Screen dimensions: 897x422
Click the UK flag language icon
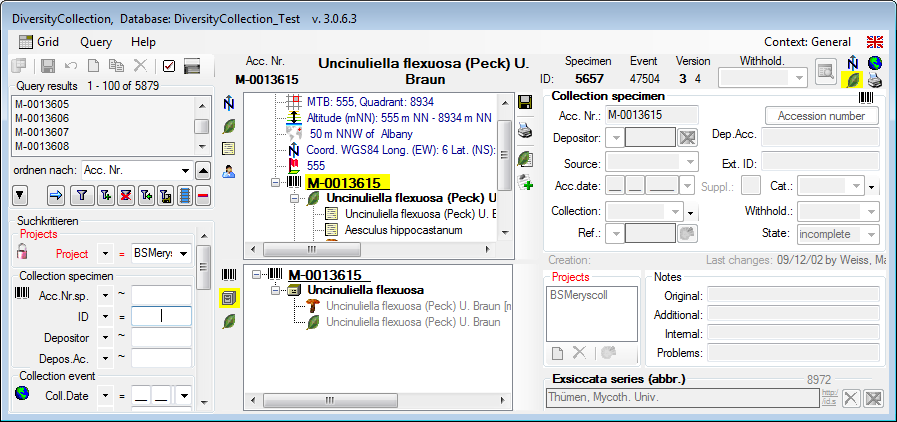pos(875,42)
